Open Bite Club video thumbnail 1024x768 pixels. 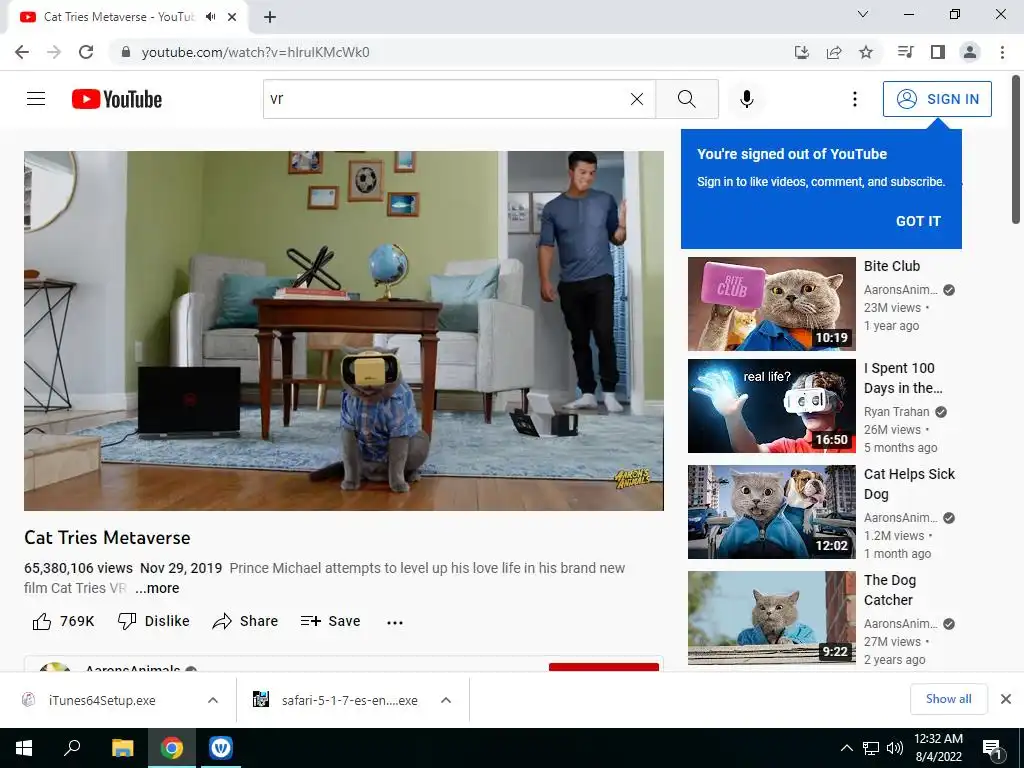pyautogui.click(x=771, y=304)
